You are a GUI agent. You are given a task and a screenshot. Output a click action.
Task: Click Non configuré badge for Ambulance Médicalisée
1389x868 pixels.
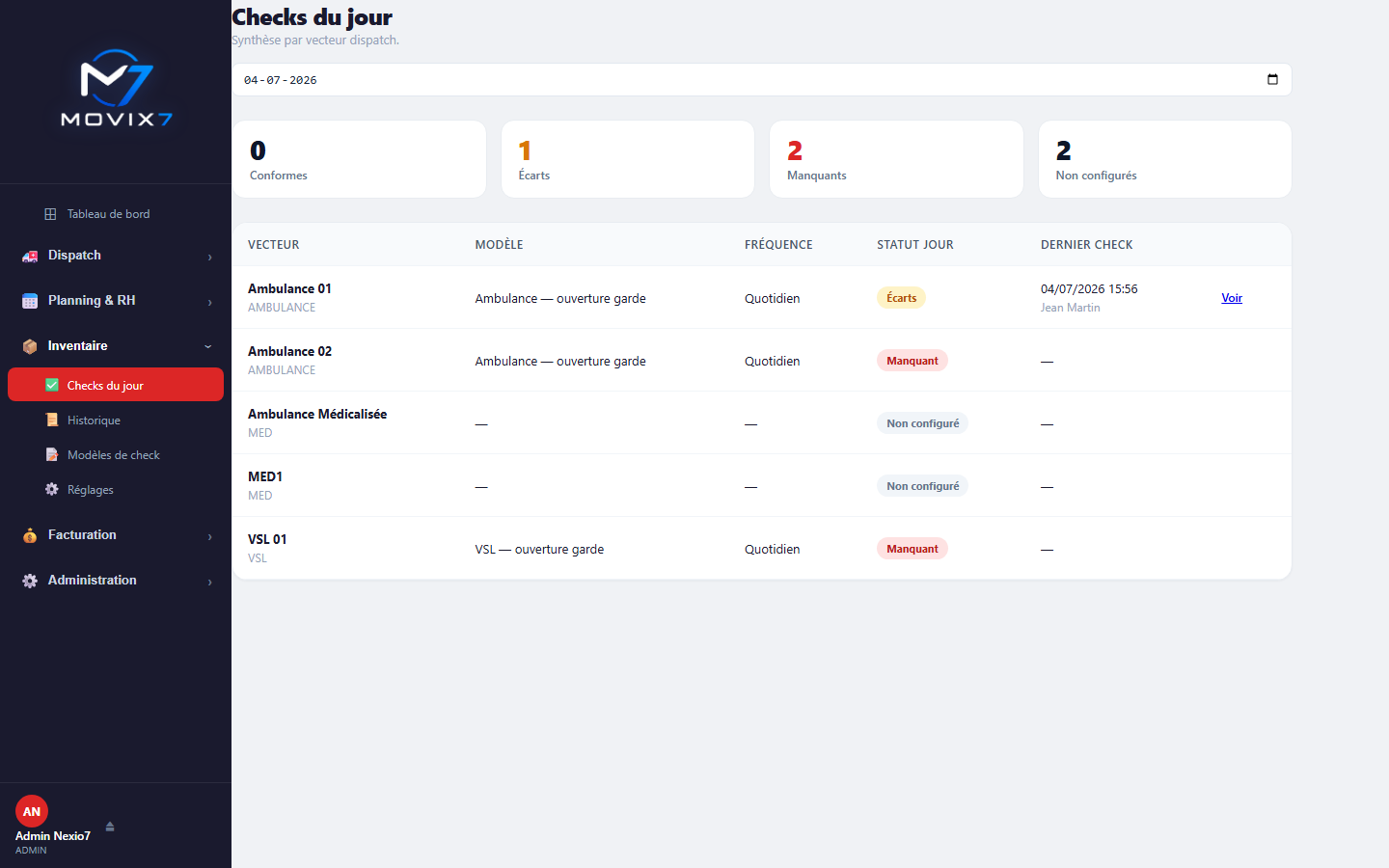pyautogui.click(x=923, y=423)
